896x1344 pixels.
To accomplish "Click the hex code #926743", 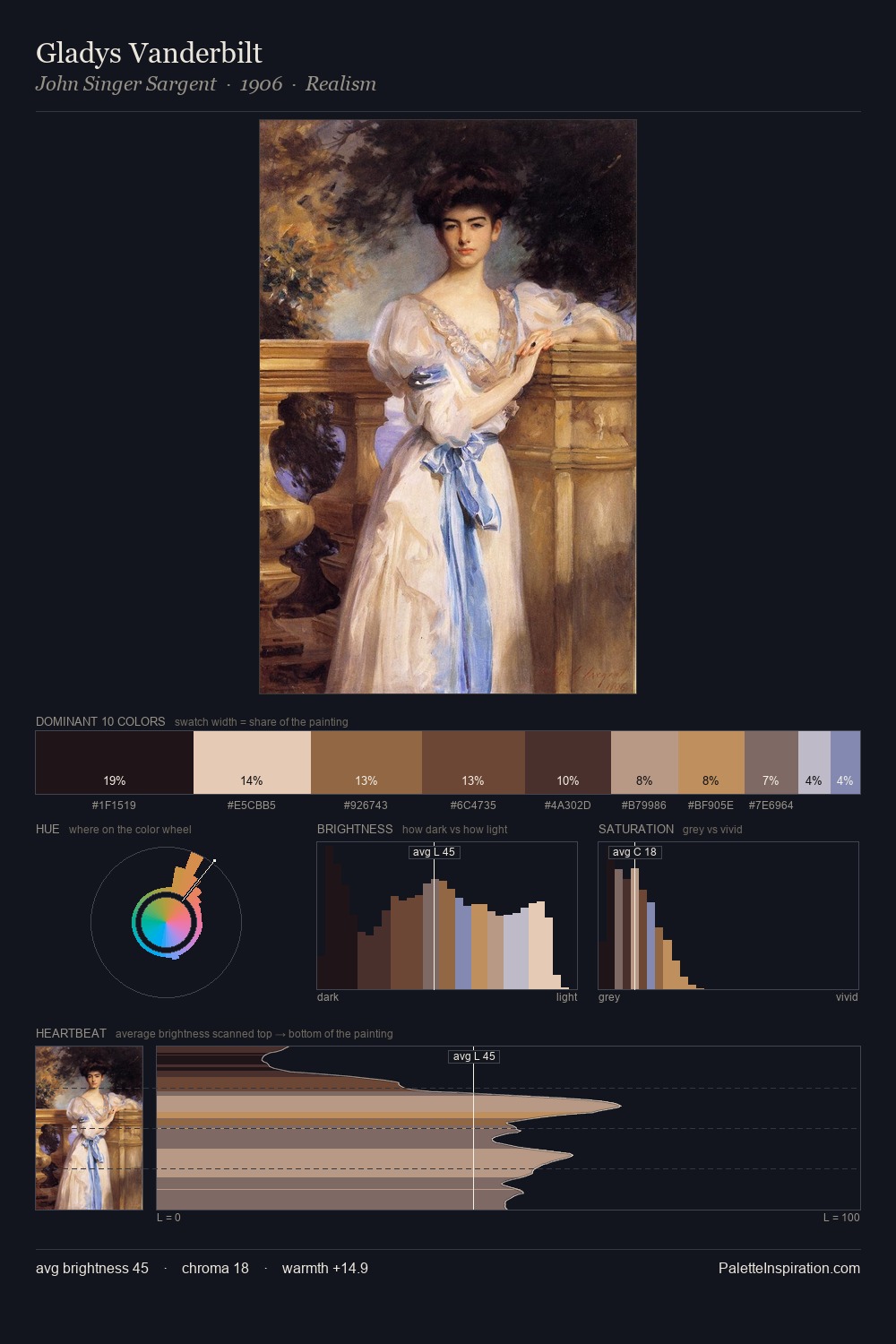I will tap(366, 806).
